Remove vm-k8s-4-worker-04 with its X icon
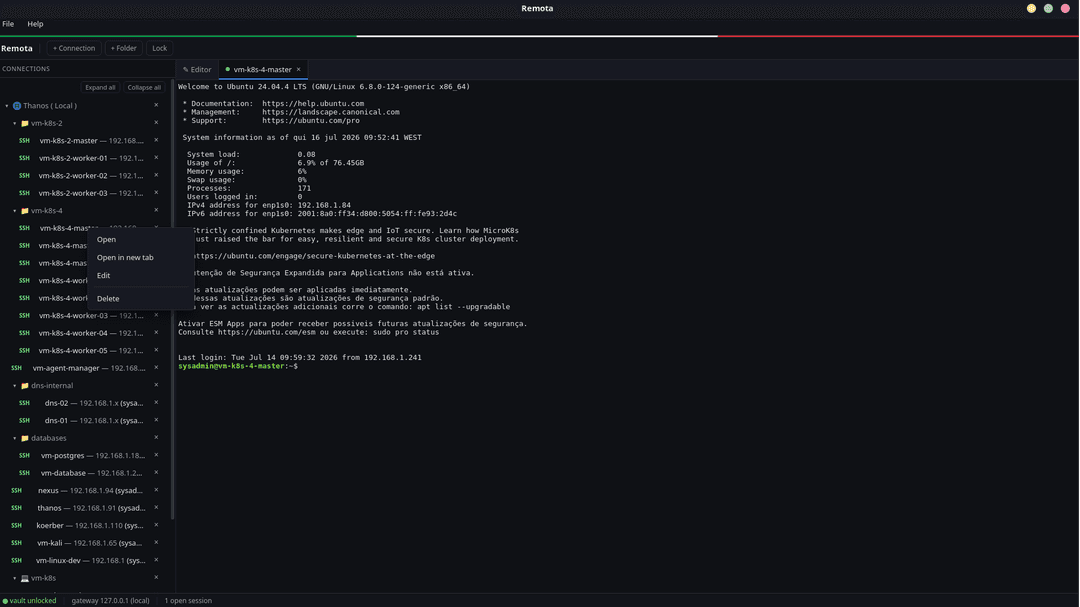The width and height of the screenshot is (1080, 607). click(156, 332)
